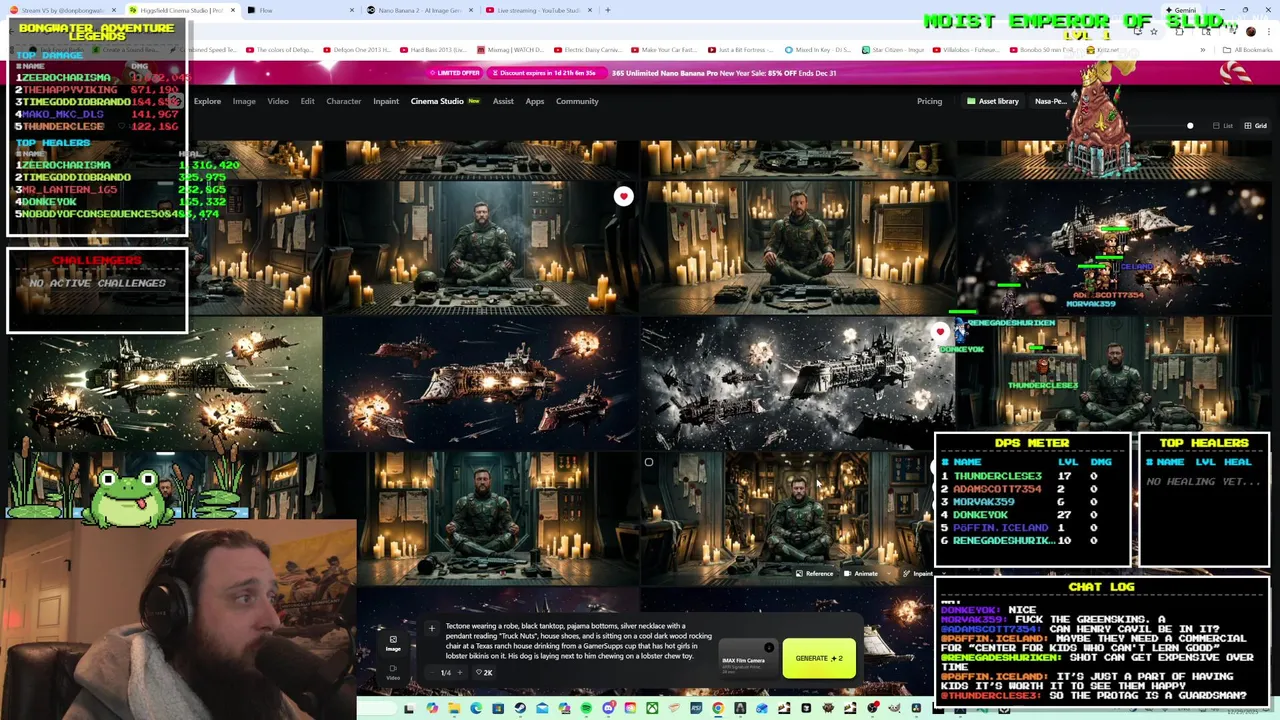This screenshot has height=720, width=1280.
Task: Open File Explorer from taskbar
Action: 454,709
